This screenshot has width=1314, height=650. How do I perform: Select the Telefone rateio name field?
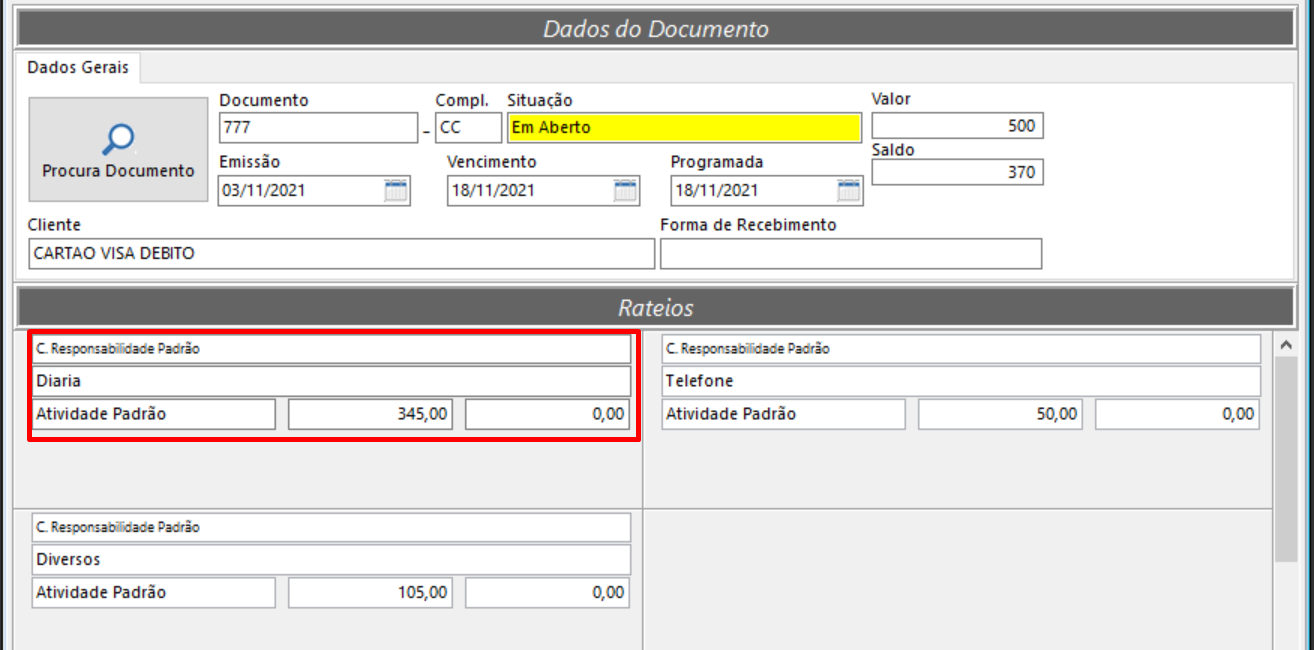961,381
